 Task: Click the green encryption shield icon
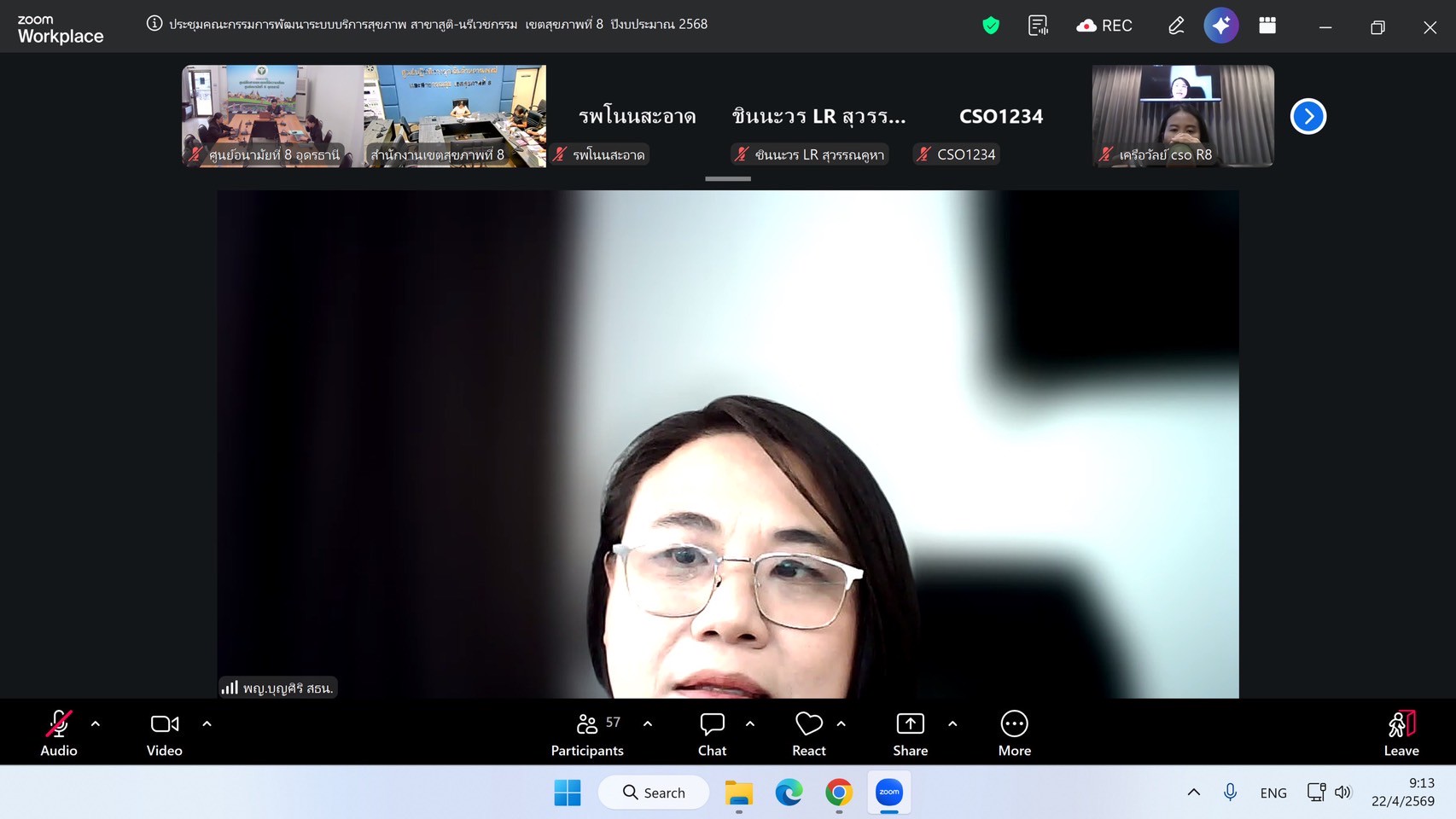[991, 26]
